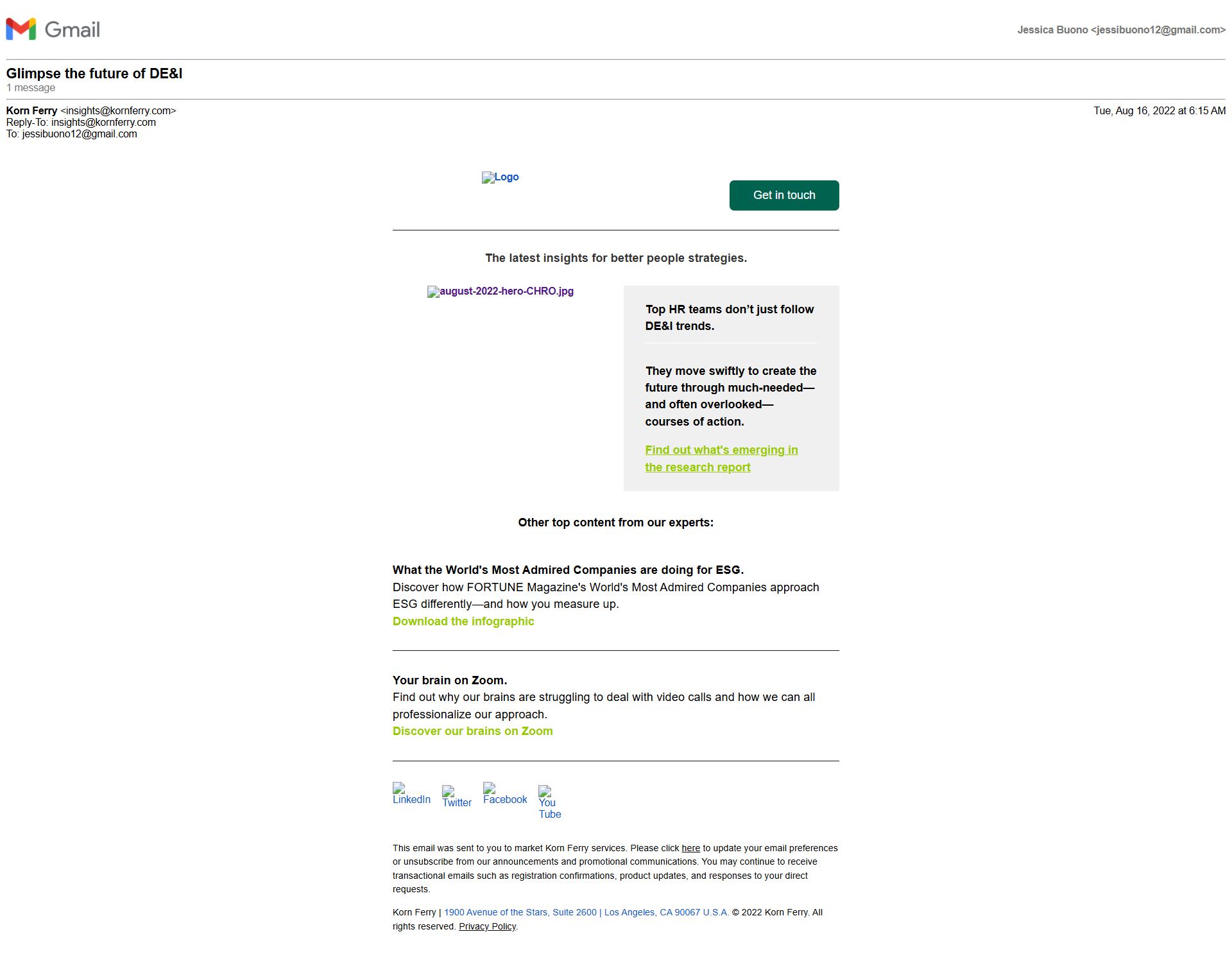Image resolution: width=1232 pixels, height=977 pixels.
Task: Click the Gmail logo icon
Action: coord(21,30)
